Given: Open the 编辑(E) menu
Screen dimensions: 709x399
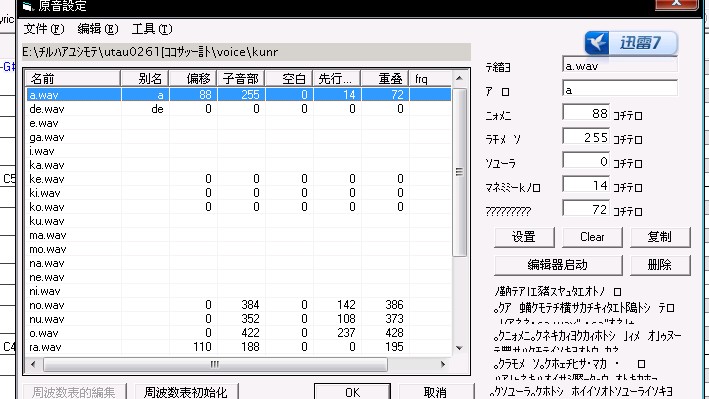Looking at the screenshot, I should [x=98, y=29].
